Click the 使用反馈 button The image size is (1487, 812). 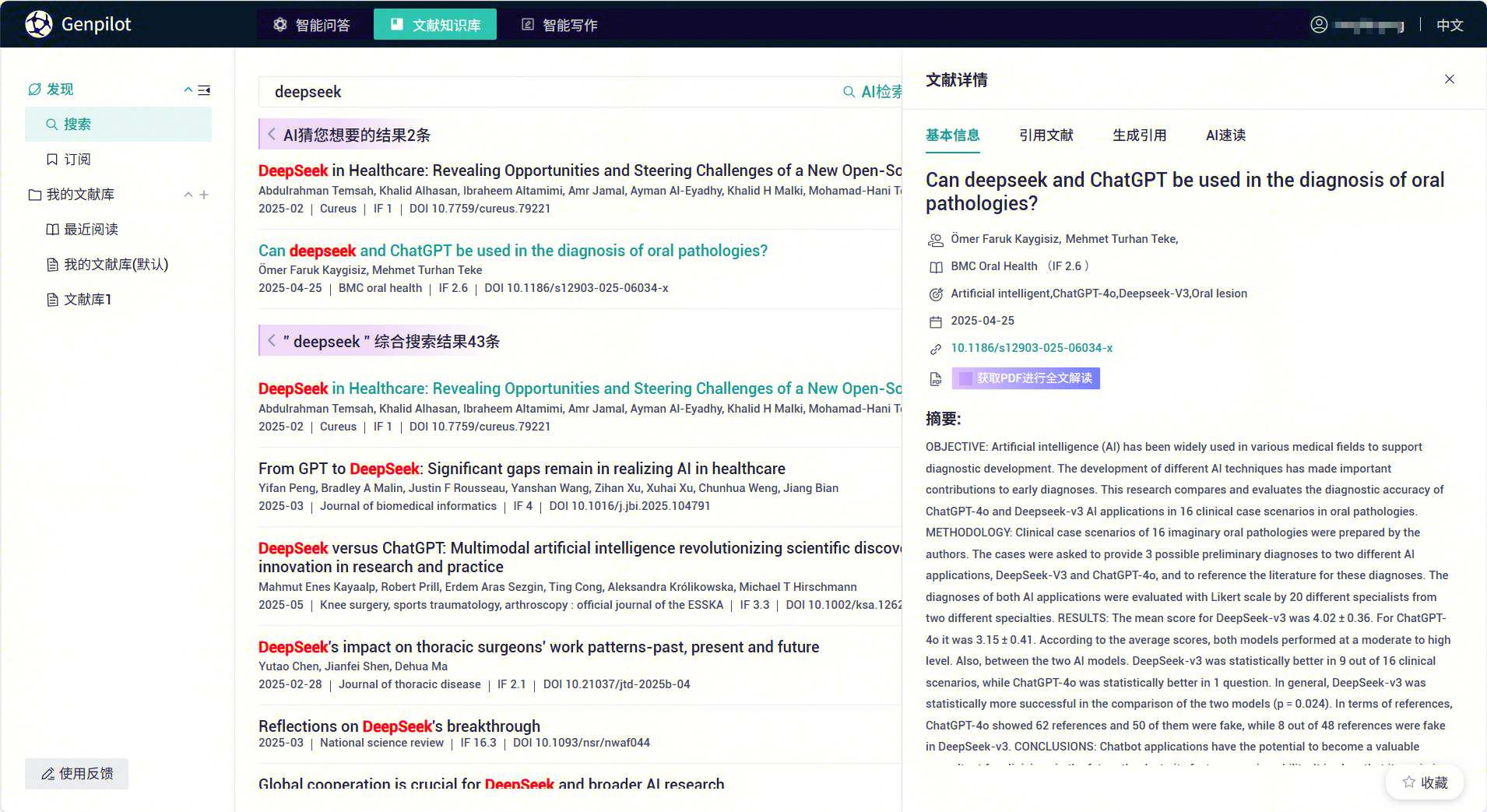click(76, 773)
